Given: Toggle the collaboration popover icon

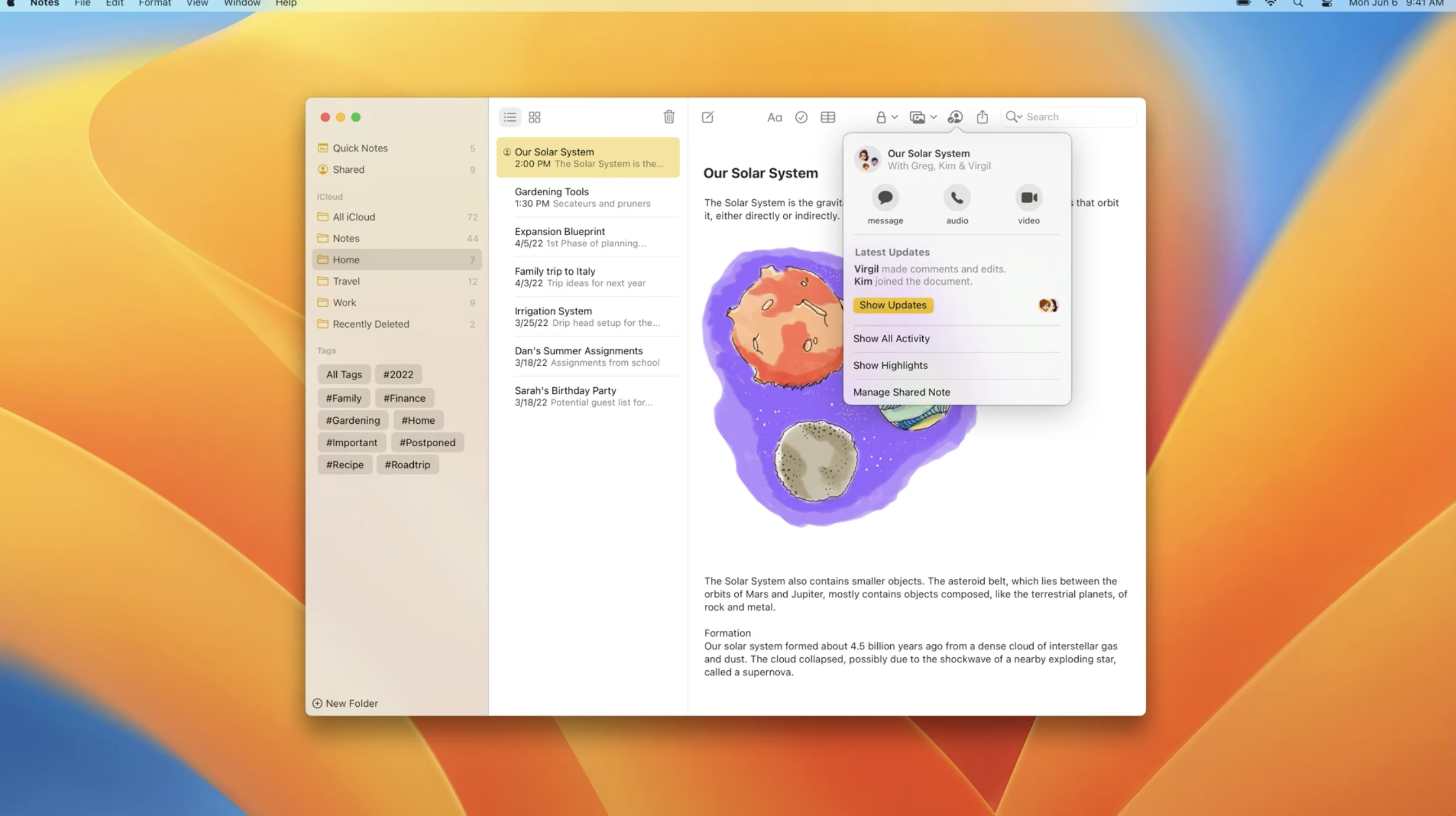Looking at the screenshot, I should click(x=955, y=117).
